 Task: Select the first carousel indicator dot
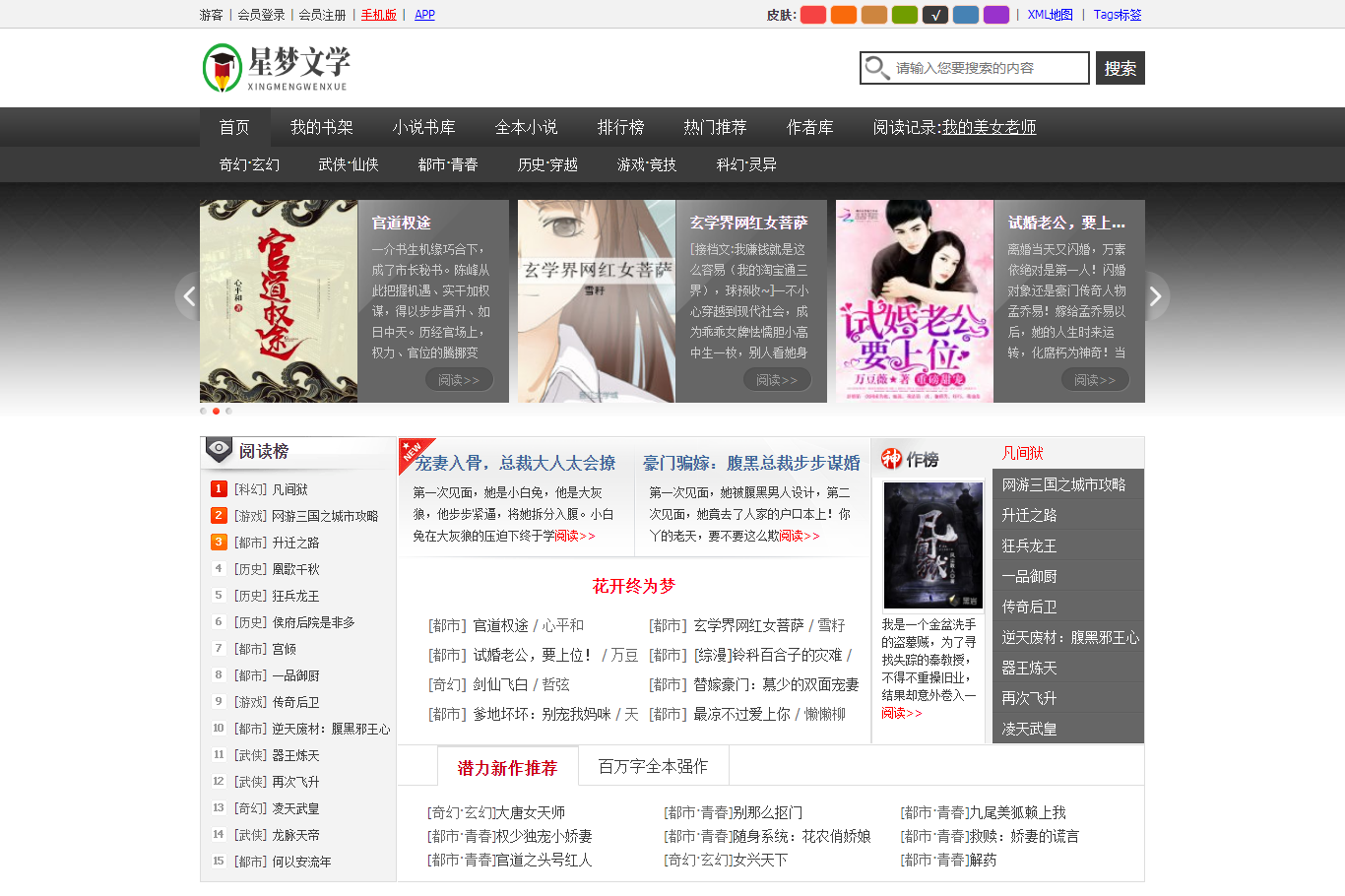coord(204,411)
